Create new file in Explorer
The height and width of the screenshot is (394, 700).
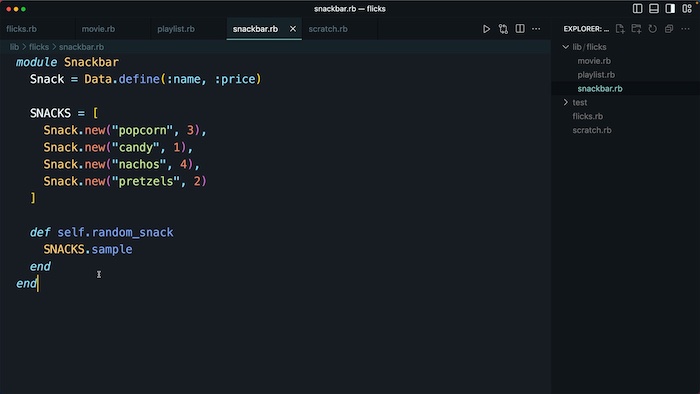[620, 29]
